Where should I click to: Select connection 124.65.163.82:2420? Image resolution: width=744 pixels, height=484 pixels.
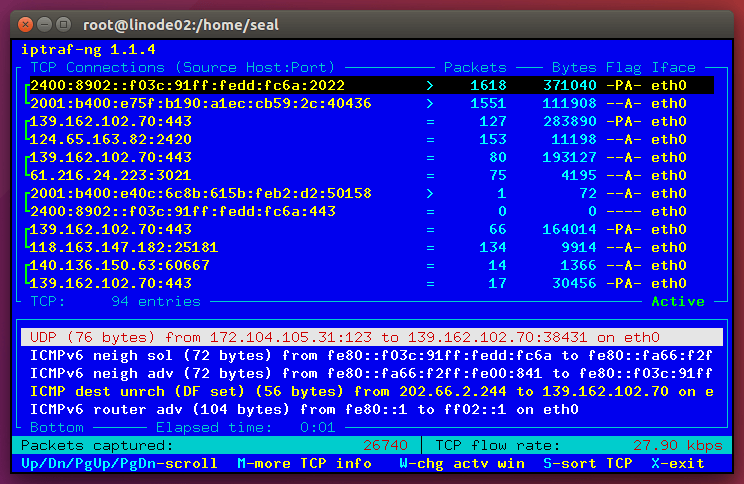coord(111,140)
